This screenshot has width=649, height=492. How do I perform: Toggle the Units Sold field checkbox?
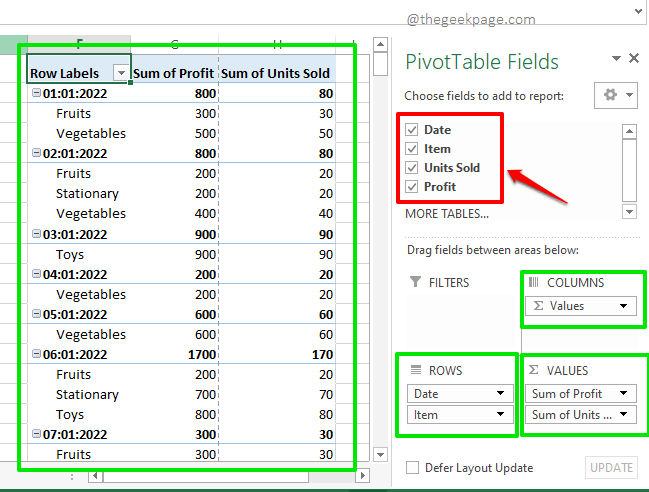[x=412, y=168]
